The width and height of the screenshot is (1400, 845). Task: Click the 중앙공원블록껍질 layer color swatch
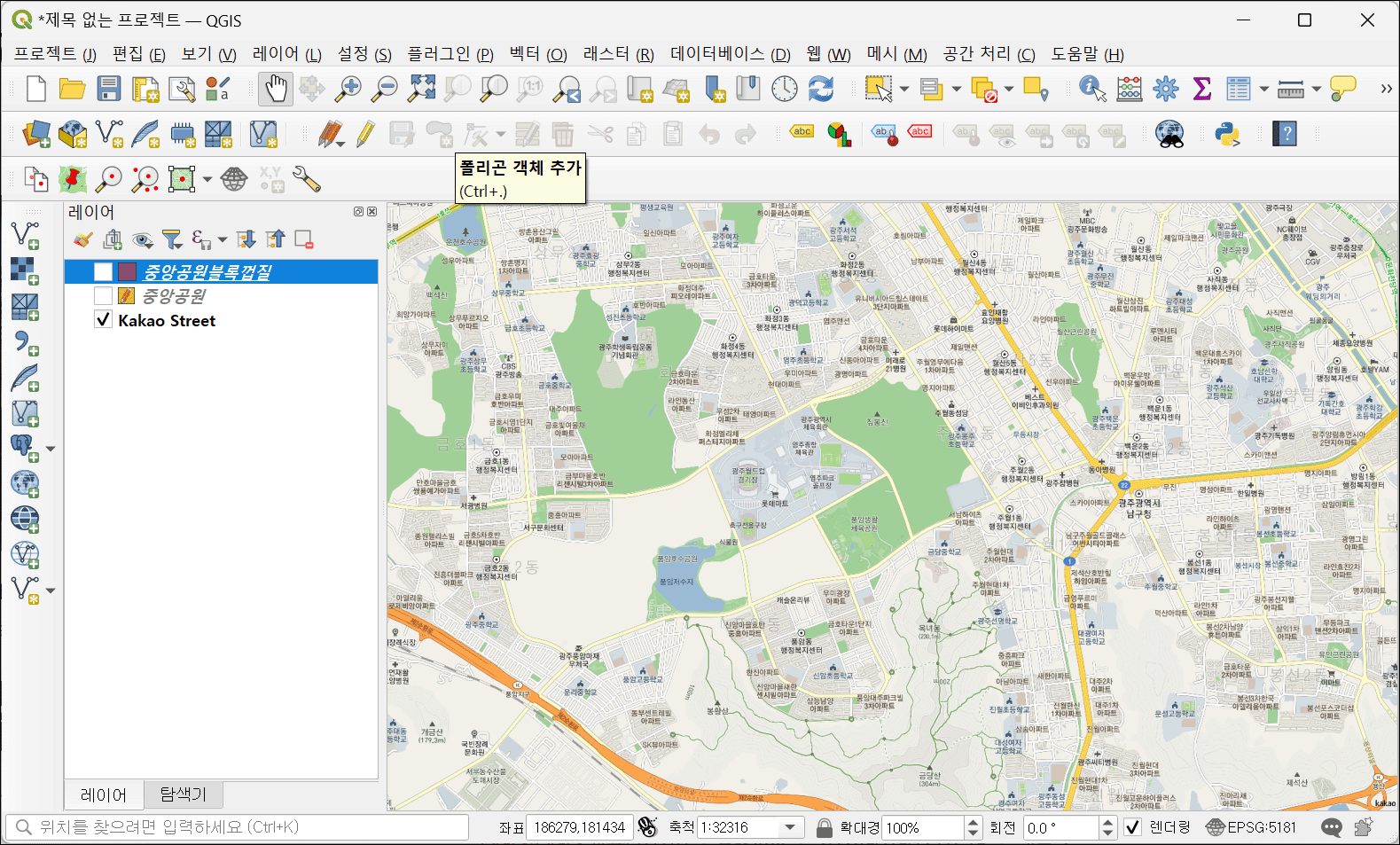point(127,271)
